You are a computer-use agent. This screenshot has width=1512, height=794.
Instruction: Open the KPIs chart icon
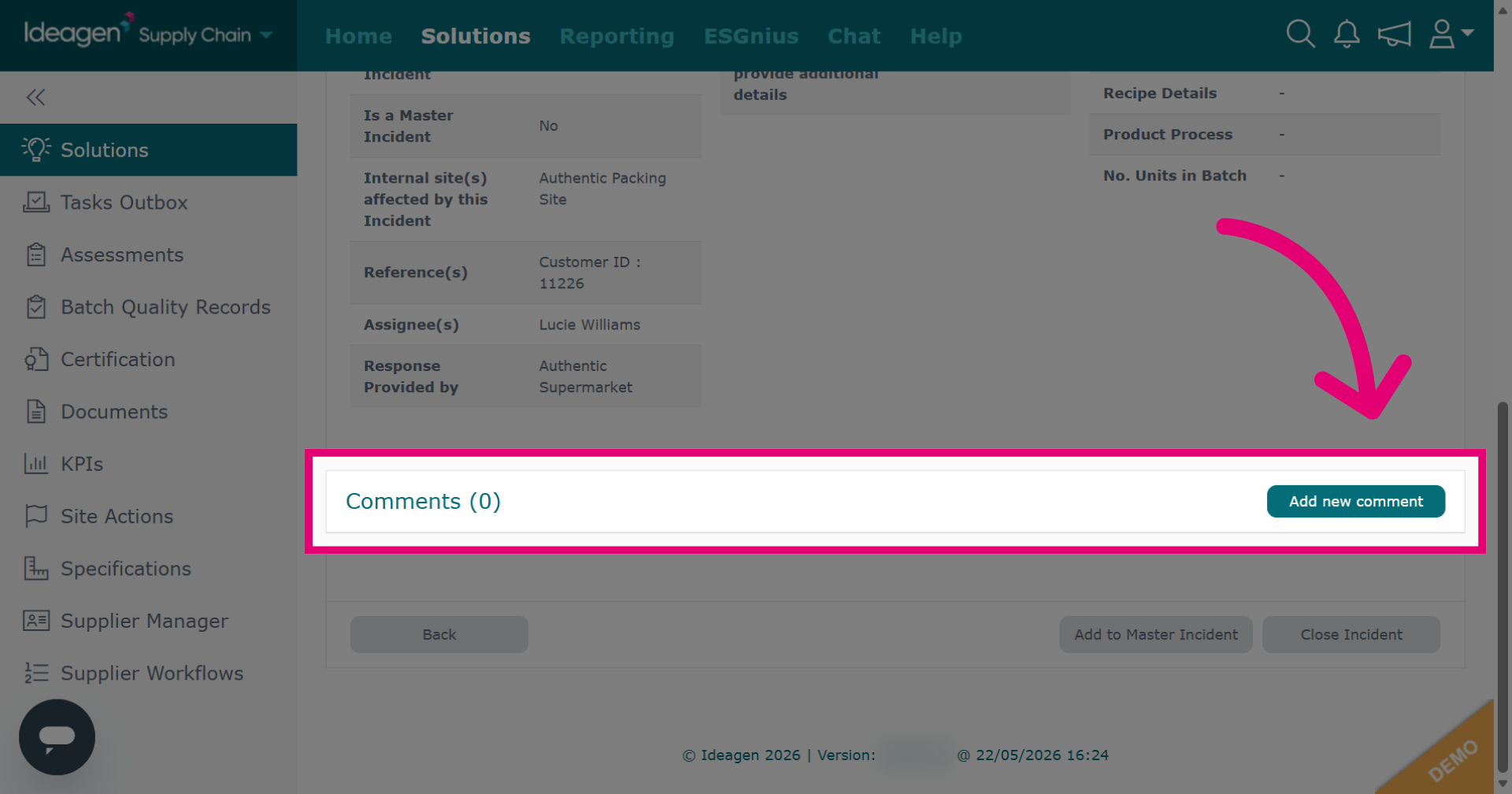pyautogui.click(x=36, y=464)
